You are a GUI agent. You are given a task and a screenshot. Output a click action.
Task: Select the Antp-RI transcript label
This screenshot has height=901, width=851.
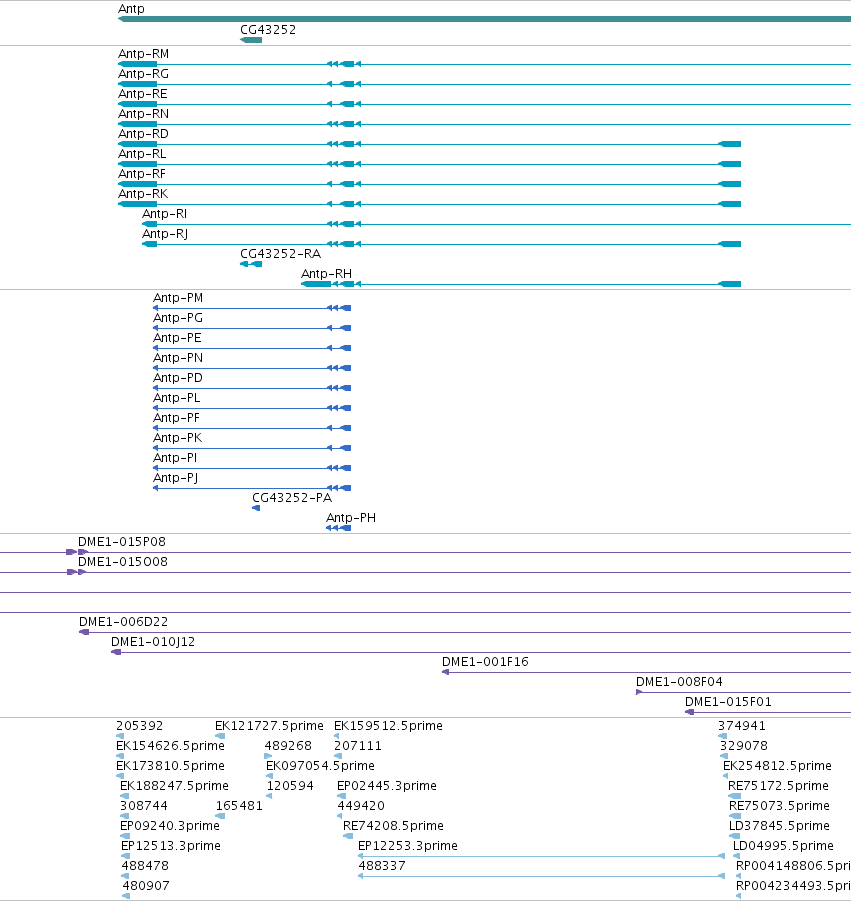[164, 214]
